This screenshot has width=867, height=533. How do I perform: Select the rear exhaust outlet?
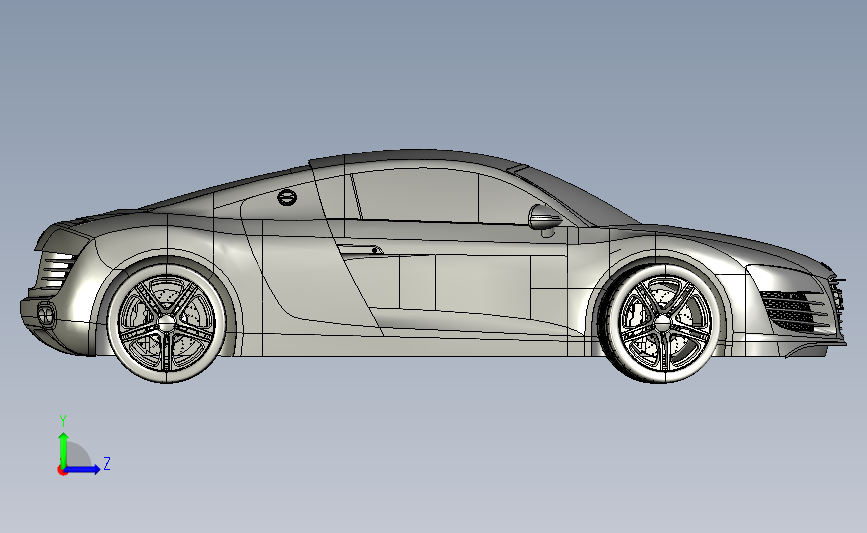(x=46, y=315)
